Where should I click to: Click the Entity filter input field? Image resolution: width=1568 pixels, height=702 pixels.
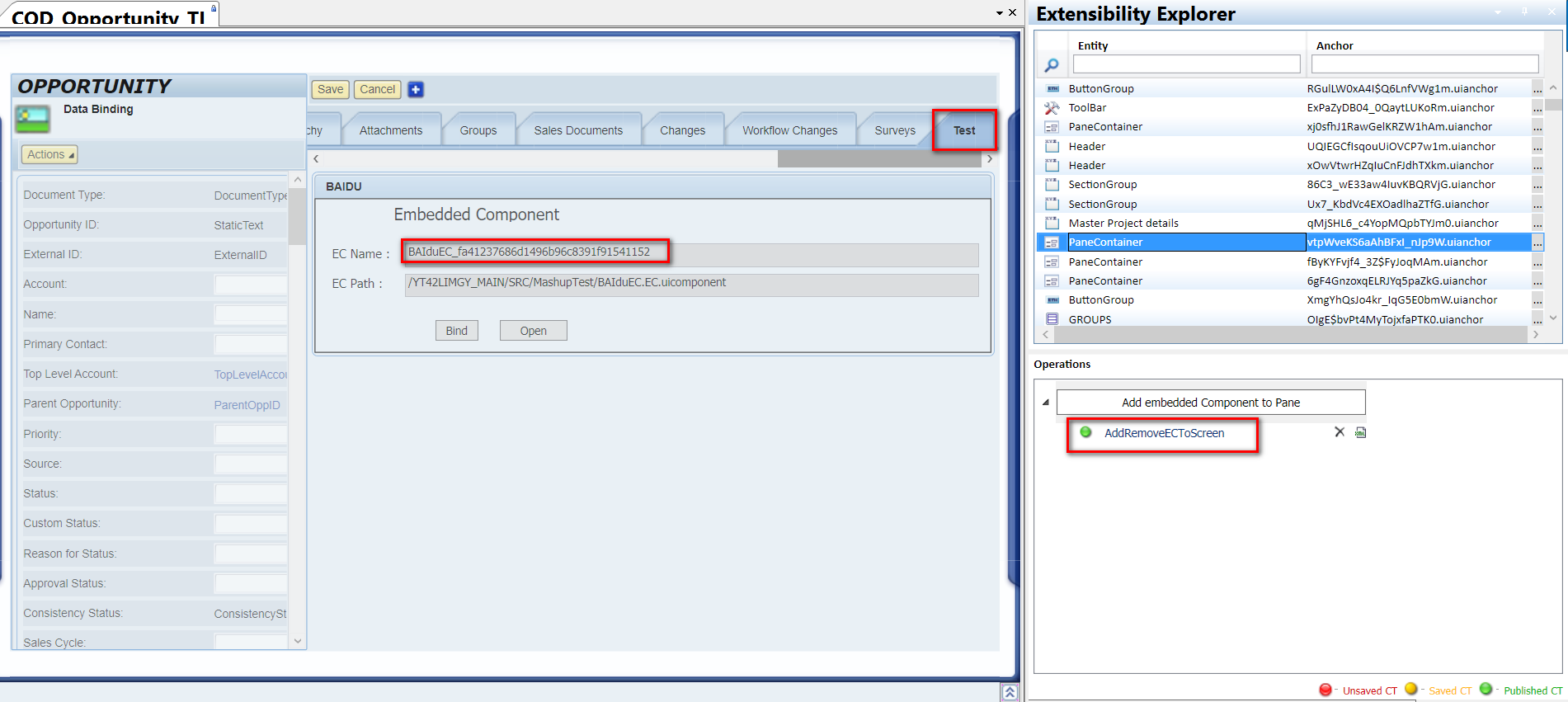pyautogui.click(x=1186, y=64)
